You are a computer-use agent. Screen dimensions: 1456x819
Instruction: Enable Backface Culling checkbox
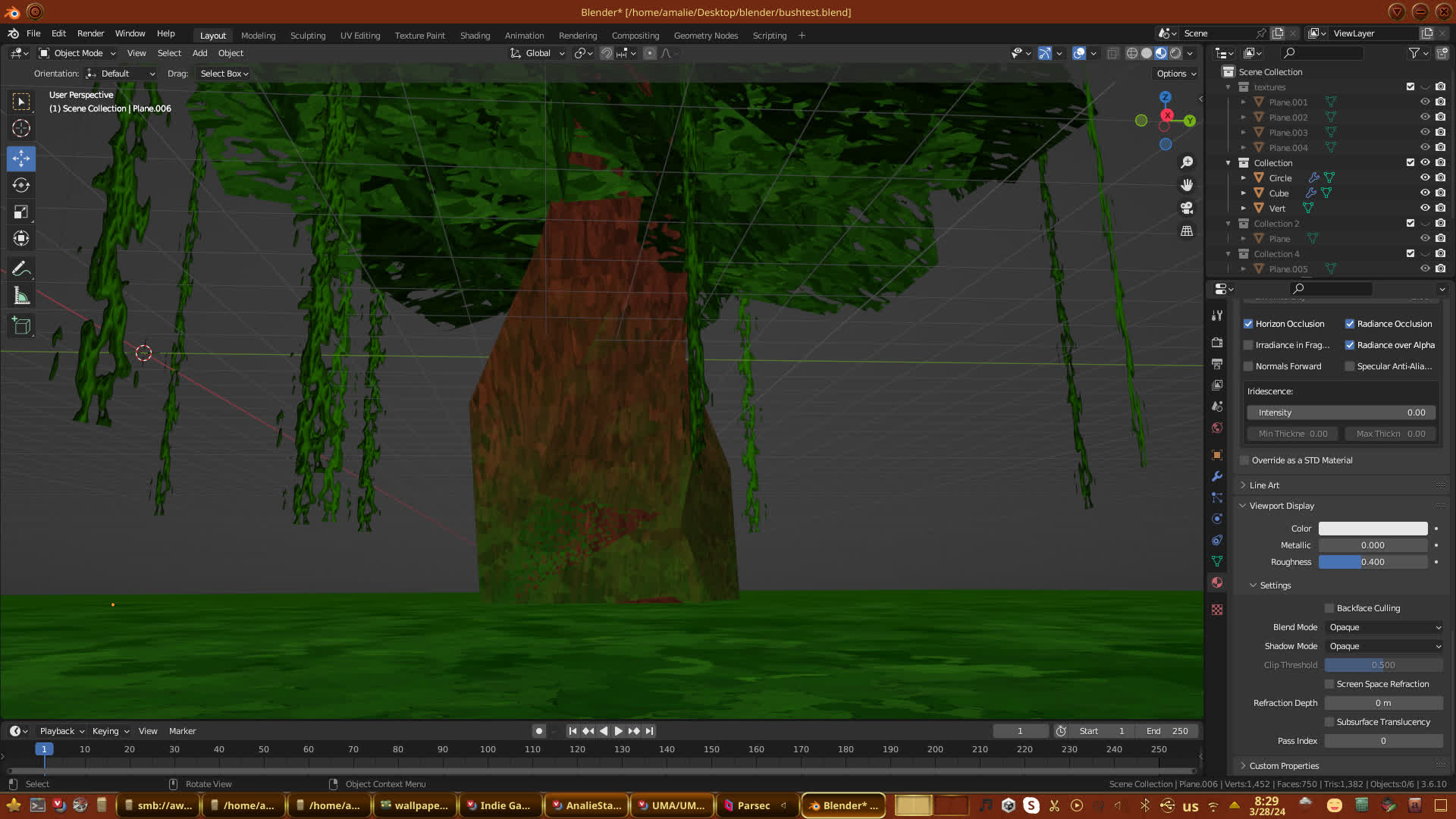pyautogui.click(x=1329, y=608)
